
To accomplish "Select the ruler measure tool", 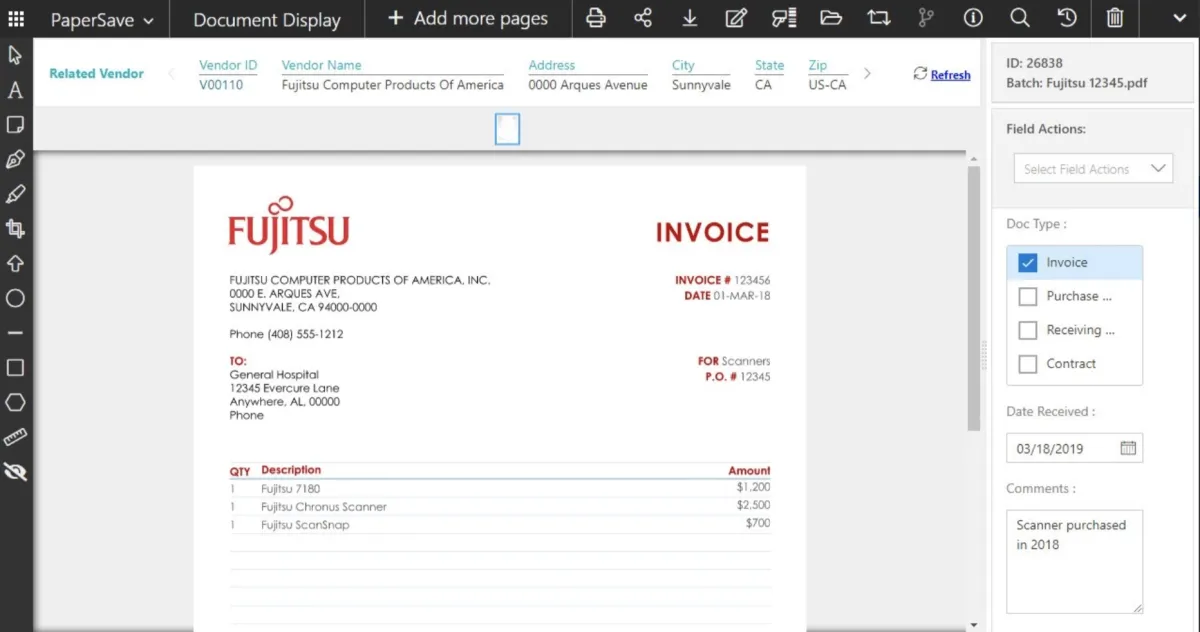I will (x=15, y=437).
